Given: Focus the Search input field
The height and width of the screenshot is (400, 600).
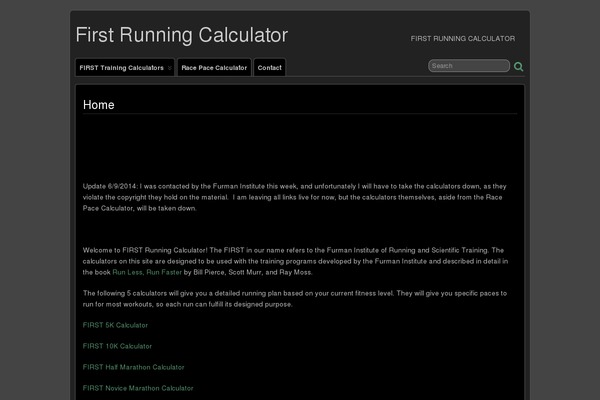Looking at the screenshot, I should click(469, 66).
